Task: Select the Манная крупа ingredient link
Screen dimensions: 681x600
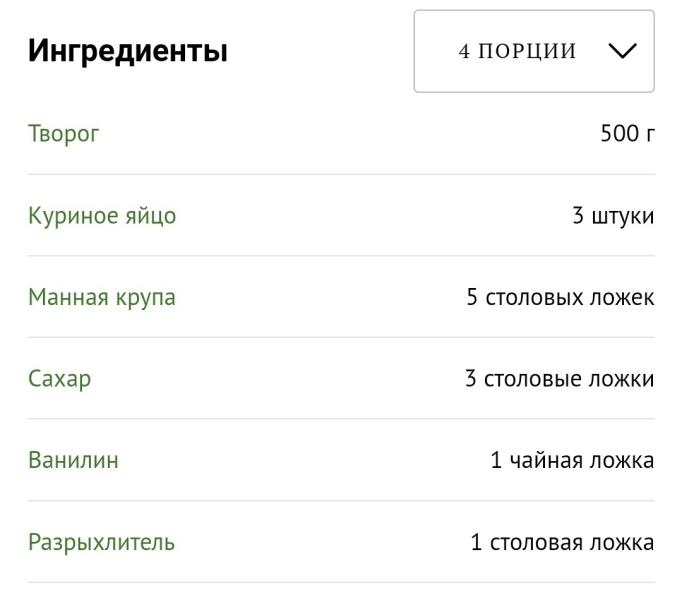Action: point(102,297)
